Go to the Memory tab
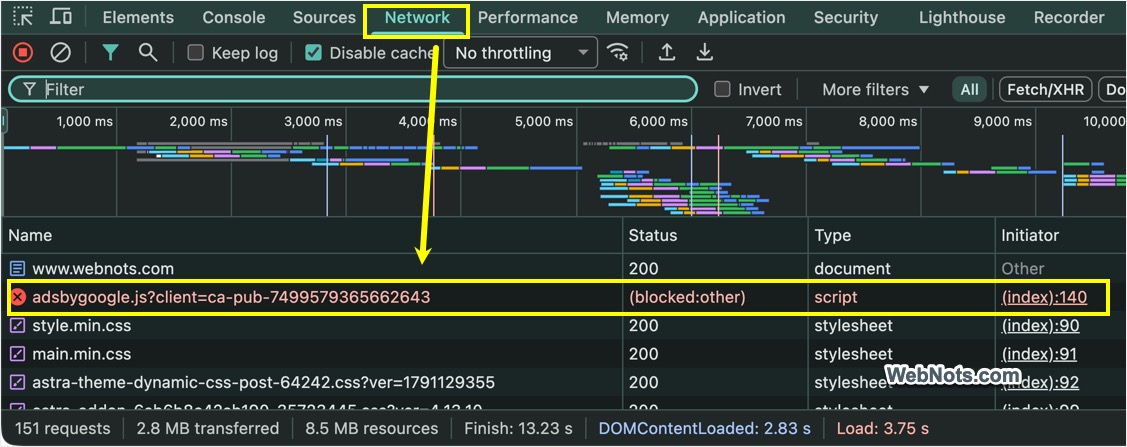This screenshot has width=1127, height=447. (638, 17)
